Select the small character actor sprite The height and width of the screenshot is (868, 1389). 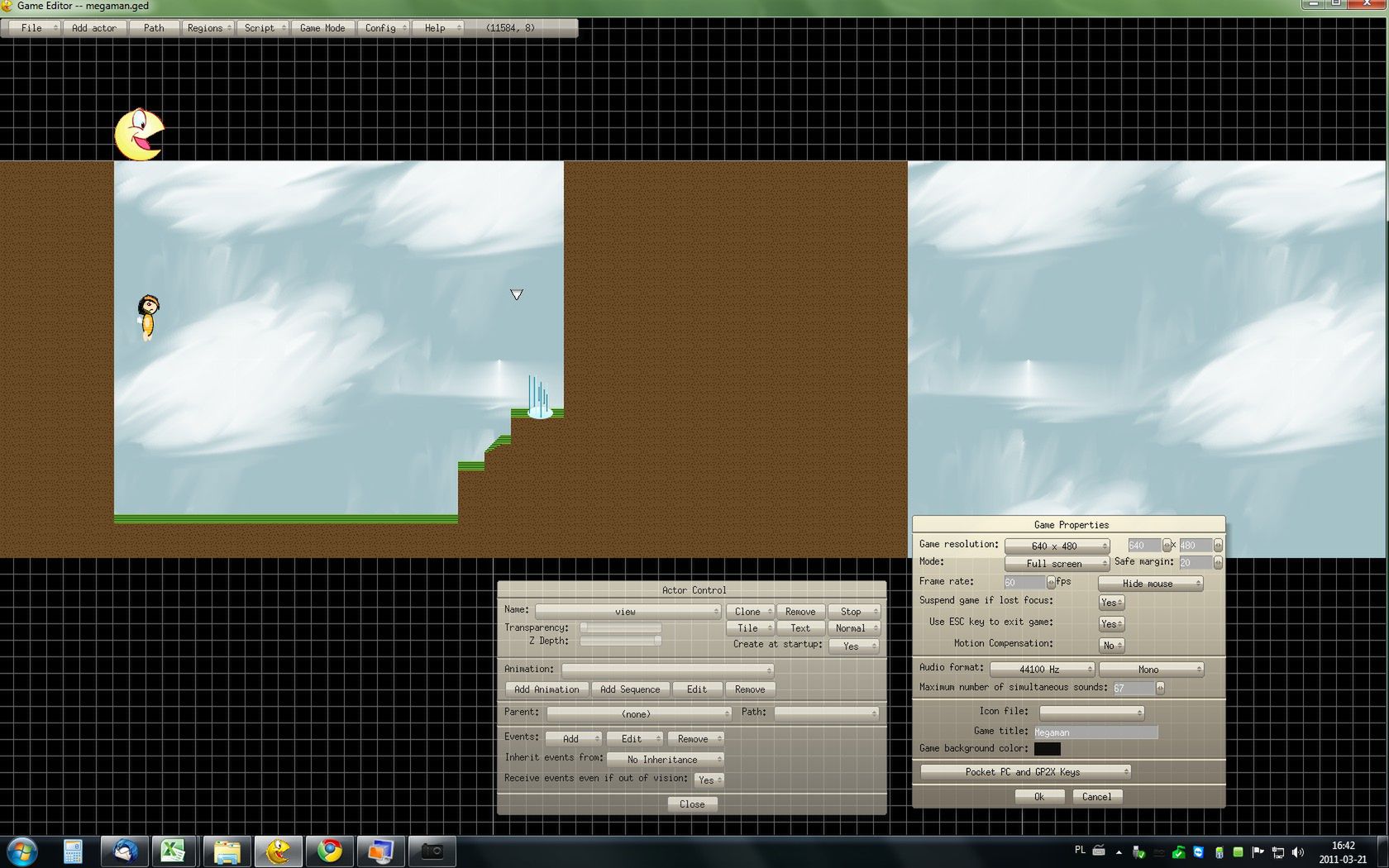click(x=147, y=317)
